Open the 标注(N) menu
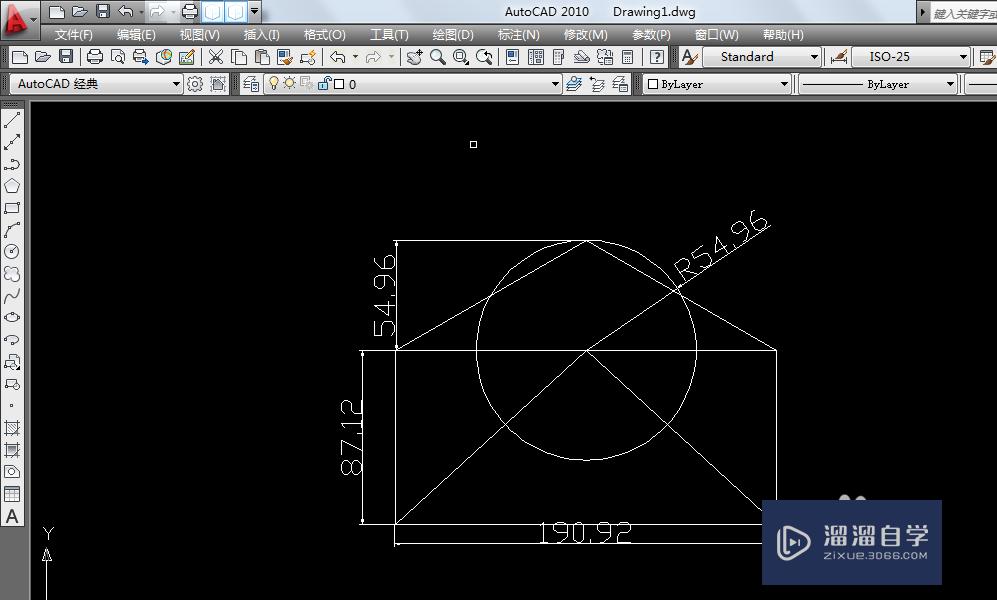The width and height of the screenshot is (997, 600). pyautogui.click(x=518, y=34)
